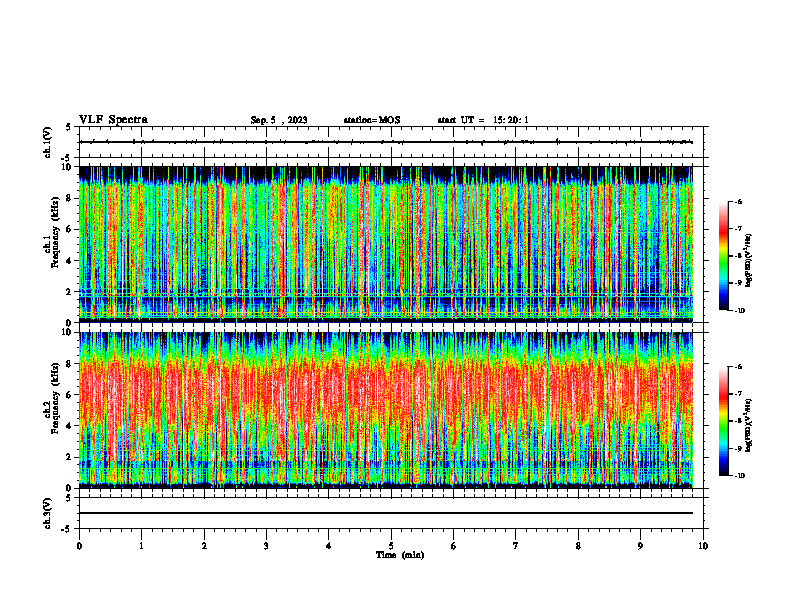Image resolution: width=792 pixels, height=612 pixels.
Task: Click time axis tick label "1"
Action: tap(141, 546)
